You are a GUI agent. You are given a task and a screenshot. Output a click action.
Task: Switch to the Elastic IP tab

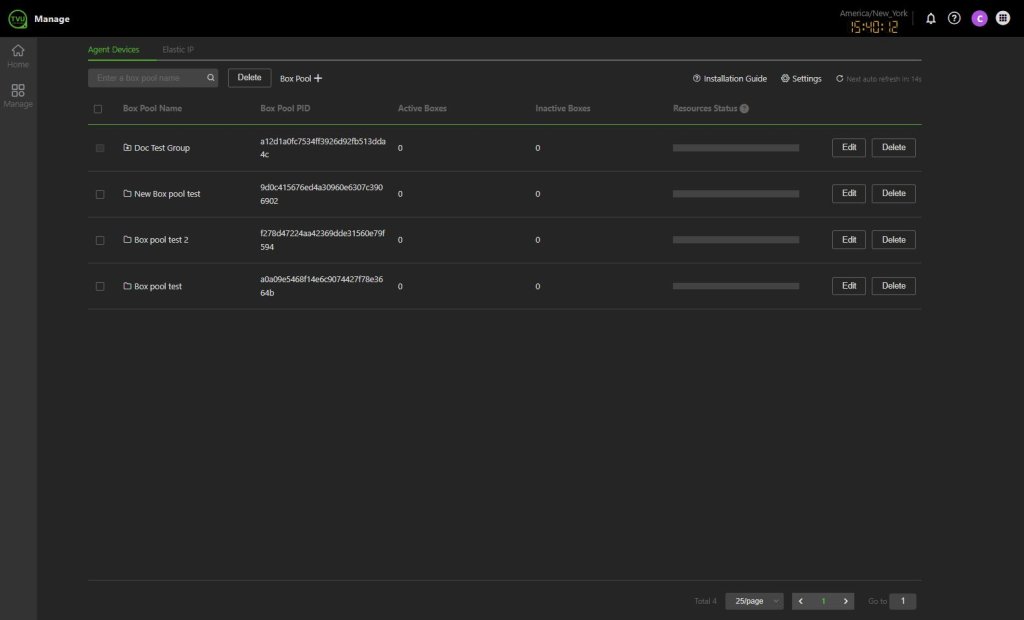178,50
